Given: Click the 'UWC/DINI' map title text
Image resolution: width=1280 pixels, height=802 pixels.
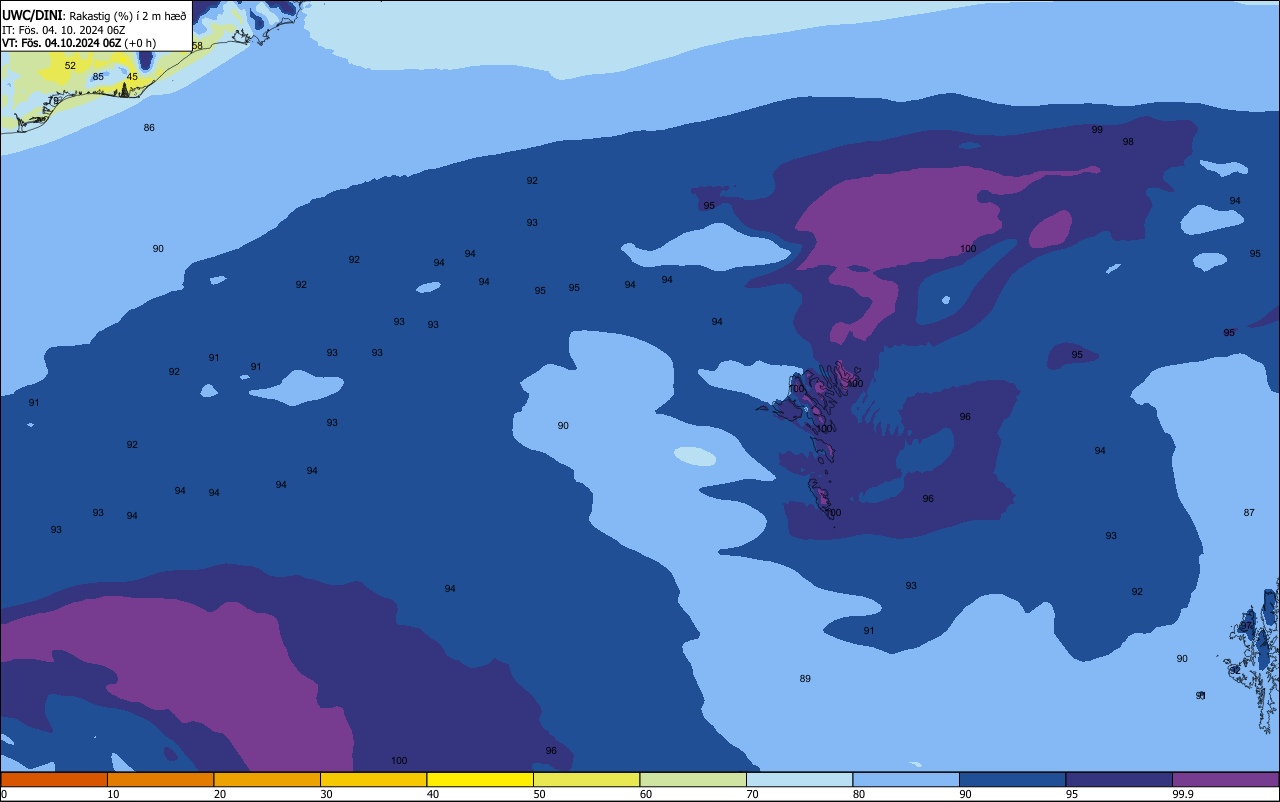Looking at the screenshot, I should (32, 14).
